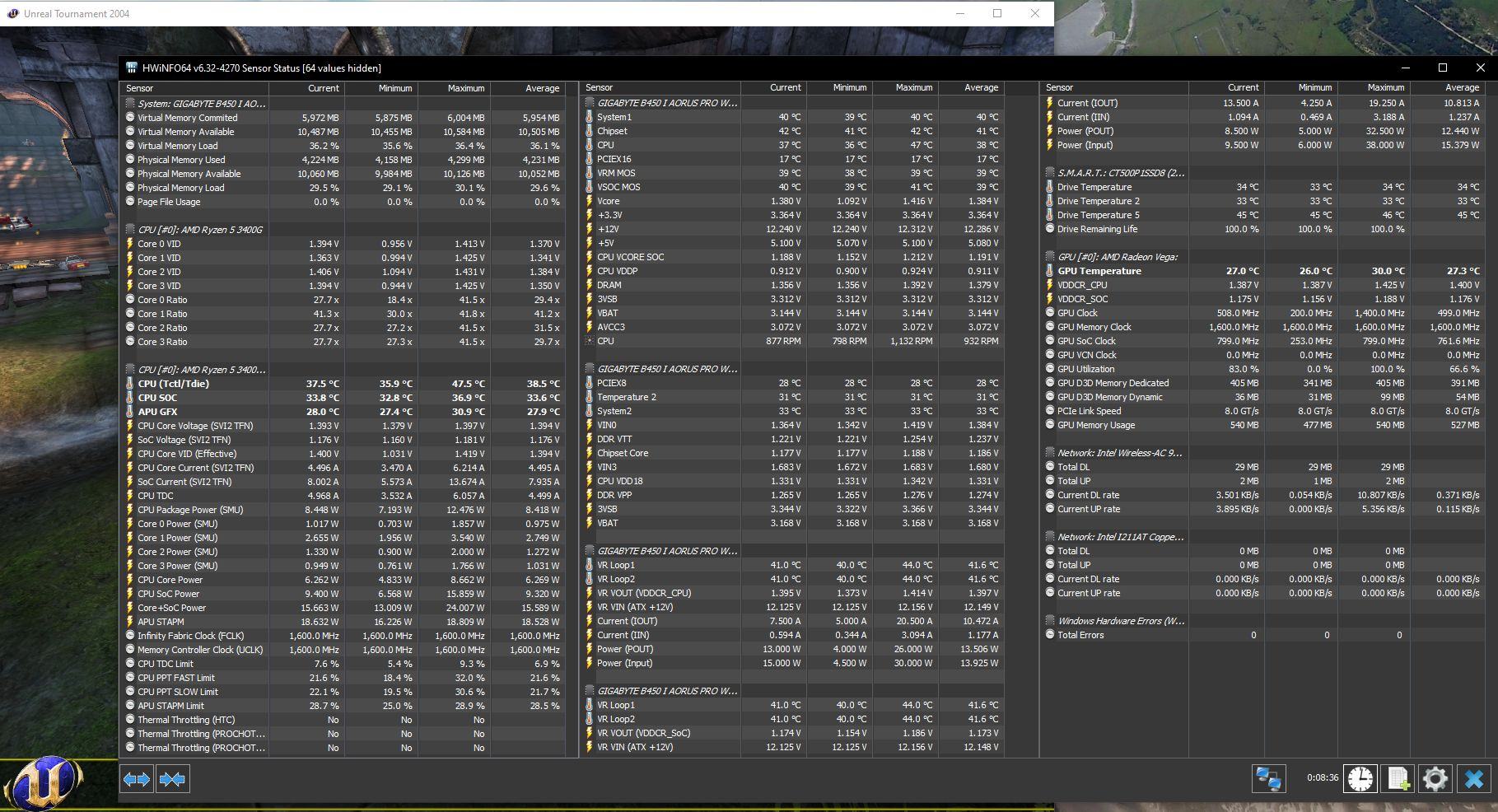Select the Virtual Memory Commited row
Screen dimensions: 1498x812
click(x=343, y=118)
